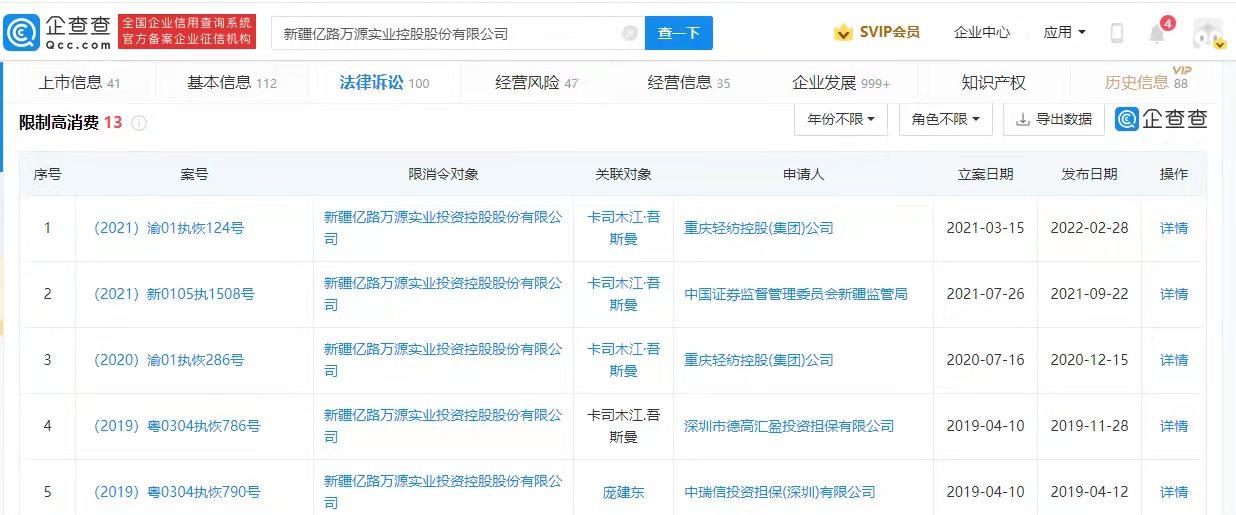Clear the search box with X icon

[x=629, y=33]
